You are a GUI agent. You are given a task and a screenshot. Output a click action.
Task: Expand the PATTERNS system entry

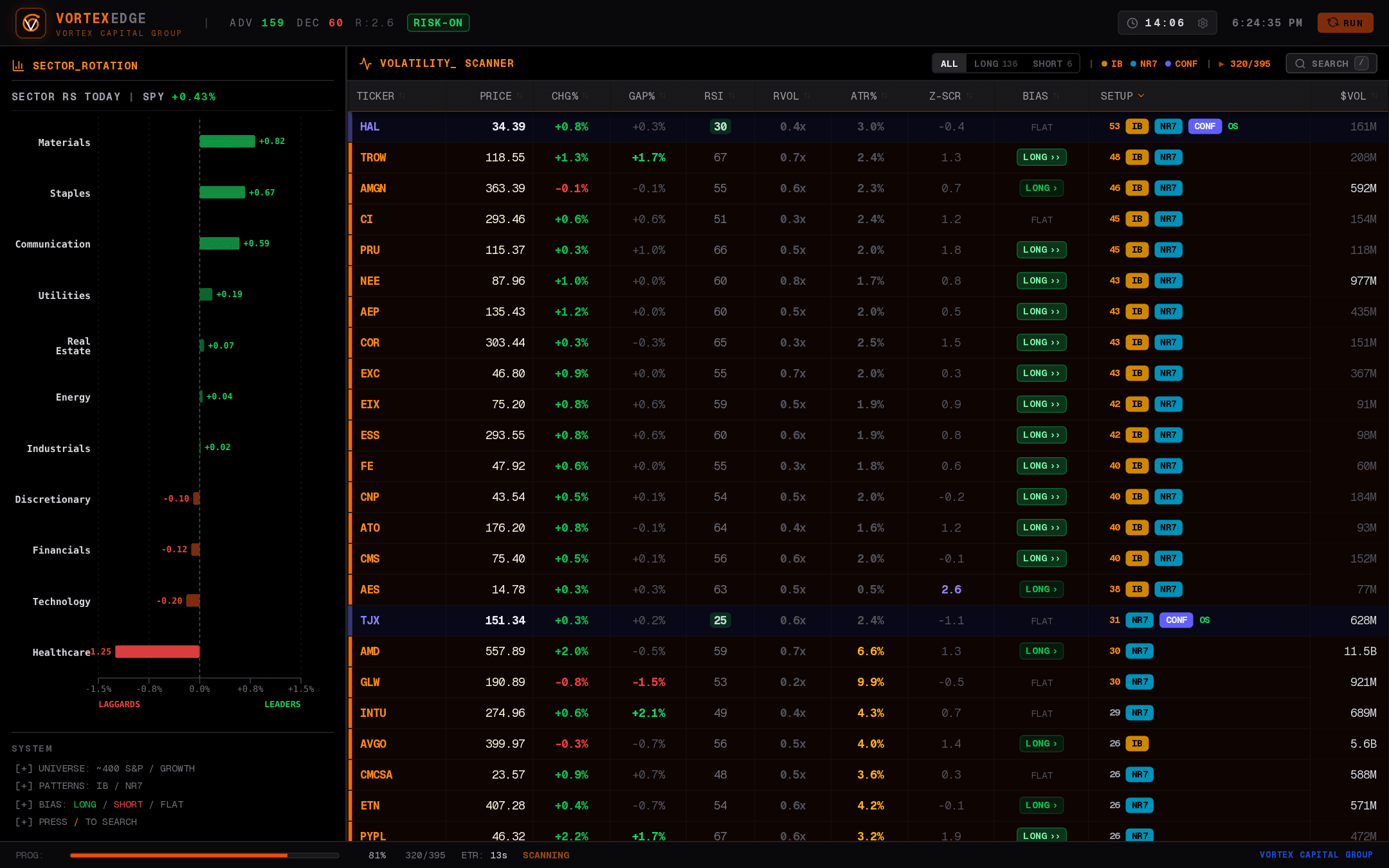[x=79, y=786]
